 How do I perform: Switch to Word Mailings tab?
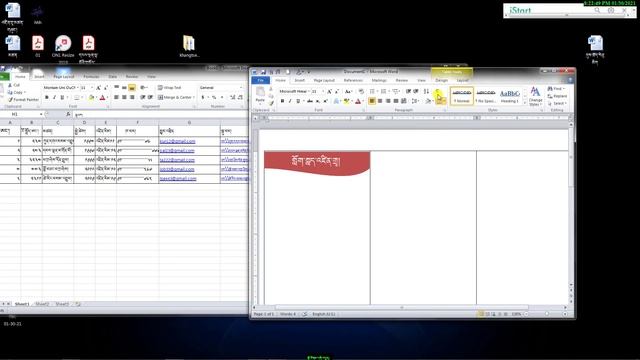(x=379, y=80)
